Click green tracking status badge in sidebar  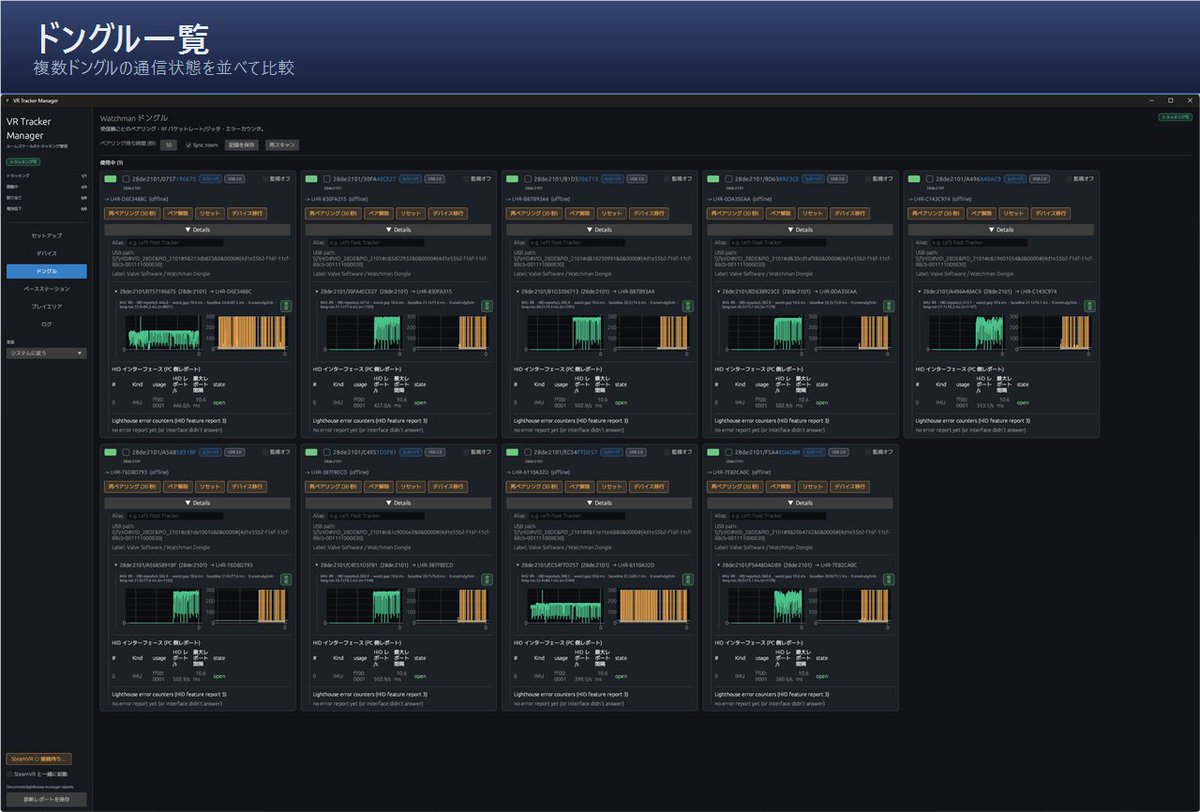23,160
